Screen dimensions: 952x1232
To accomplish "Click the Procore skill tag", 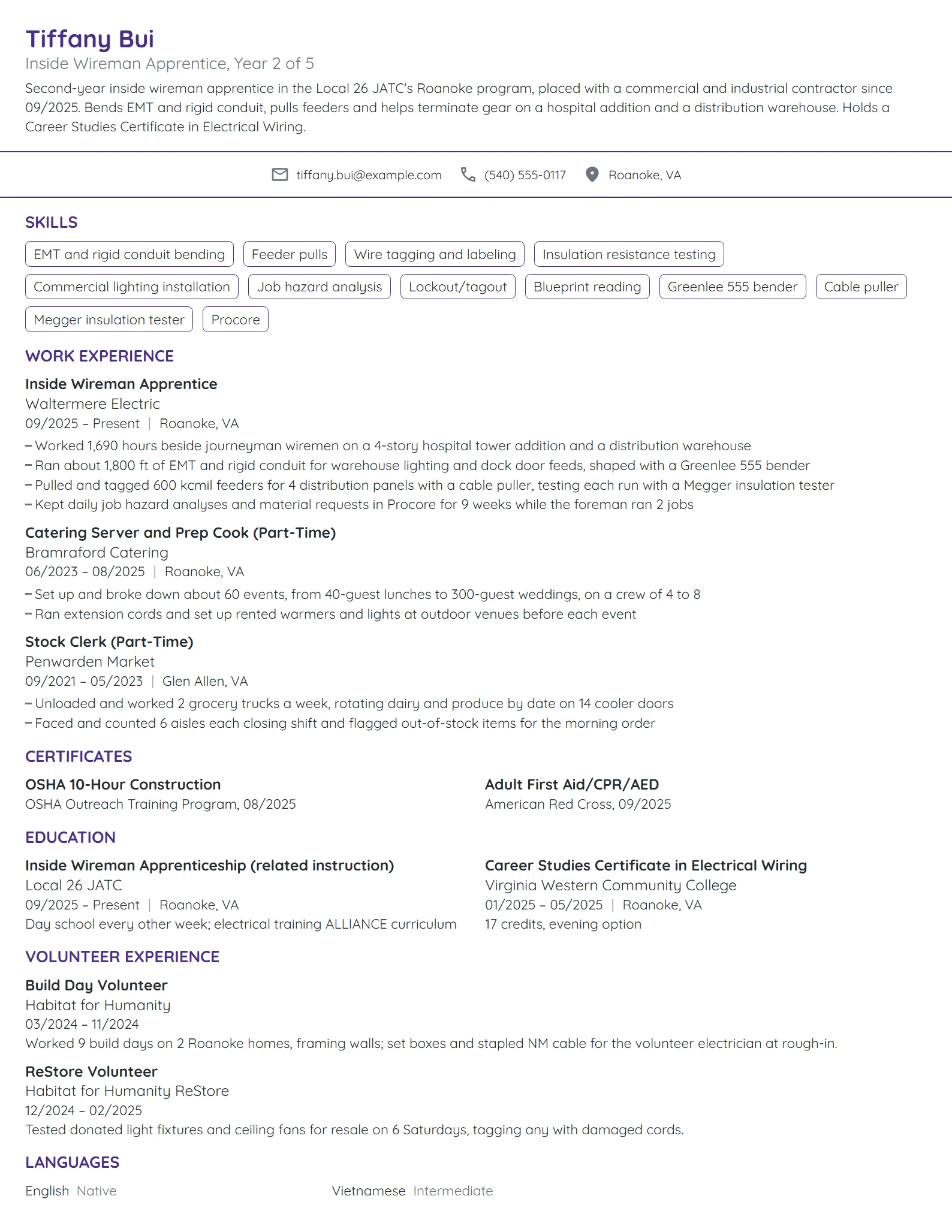I will [236, 320].
